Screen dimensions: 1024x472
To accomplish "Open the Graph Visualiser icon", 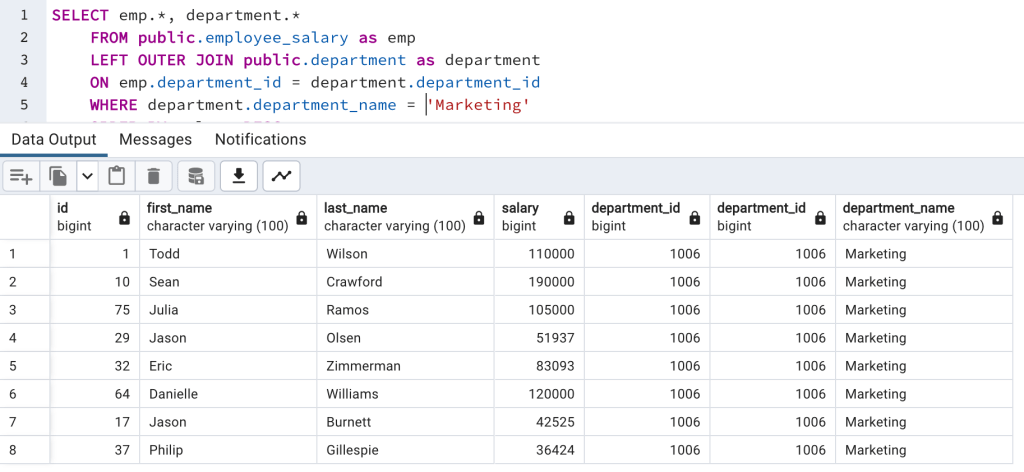I will 282,177.
